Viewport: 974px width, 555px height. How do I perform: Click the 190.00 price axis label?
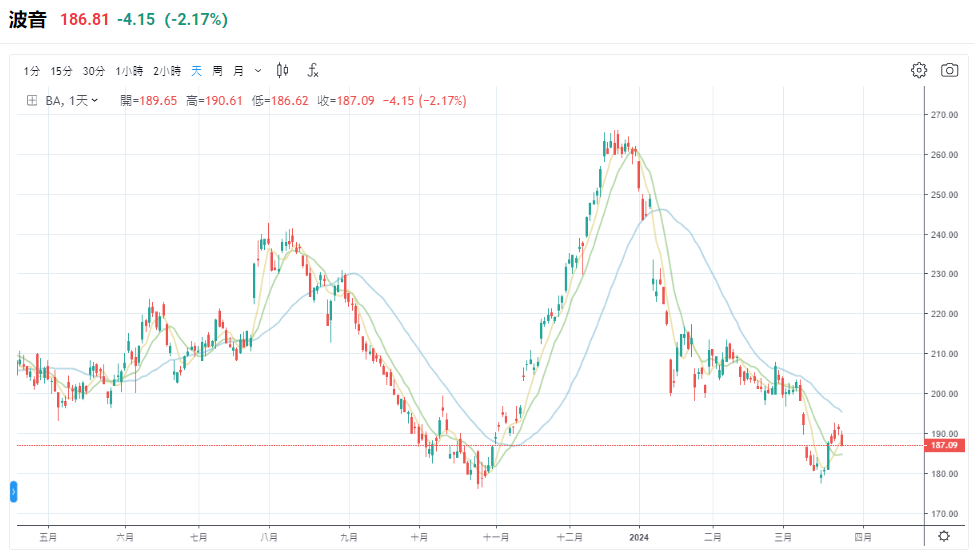click(x=944, y=433)
